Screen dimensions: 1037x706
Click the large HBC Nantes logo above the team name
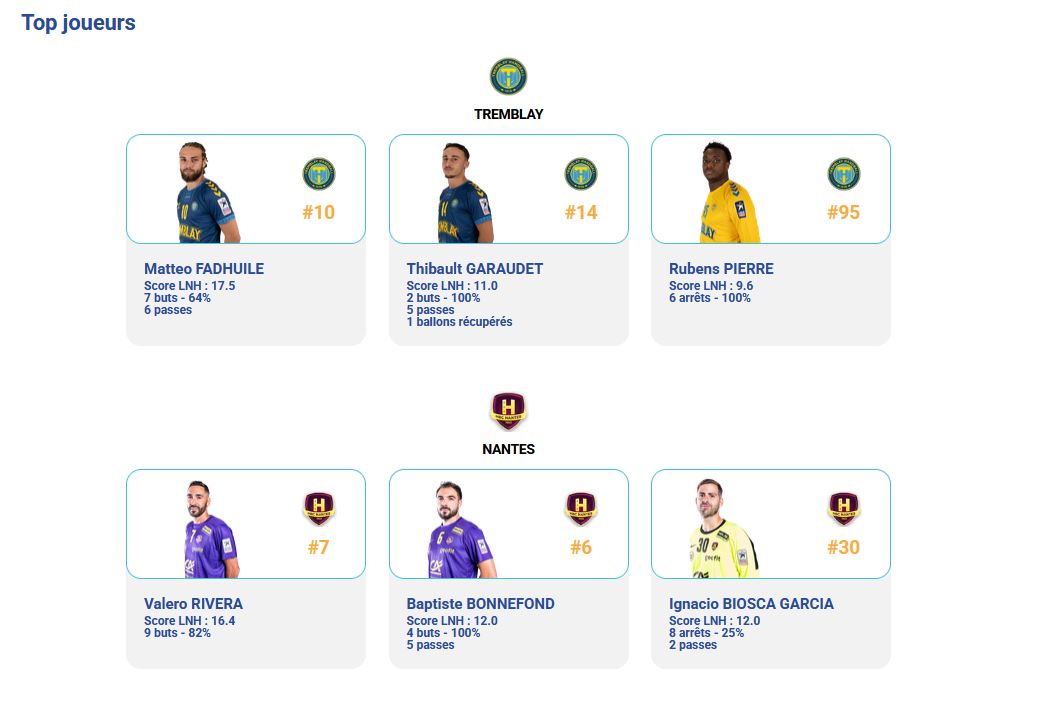tap(508, 411)
